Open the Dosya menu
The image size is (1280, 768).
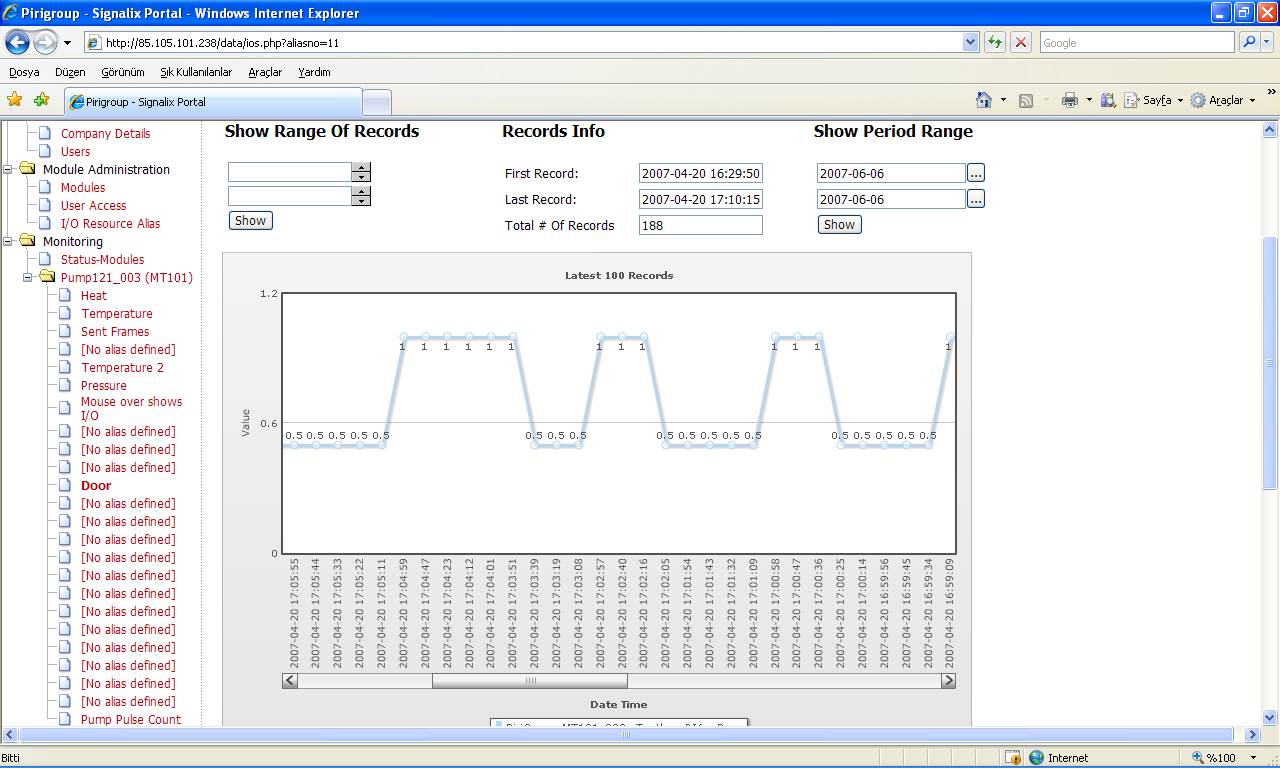pos(25,72)
